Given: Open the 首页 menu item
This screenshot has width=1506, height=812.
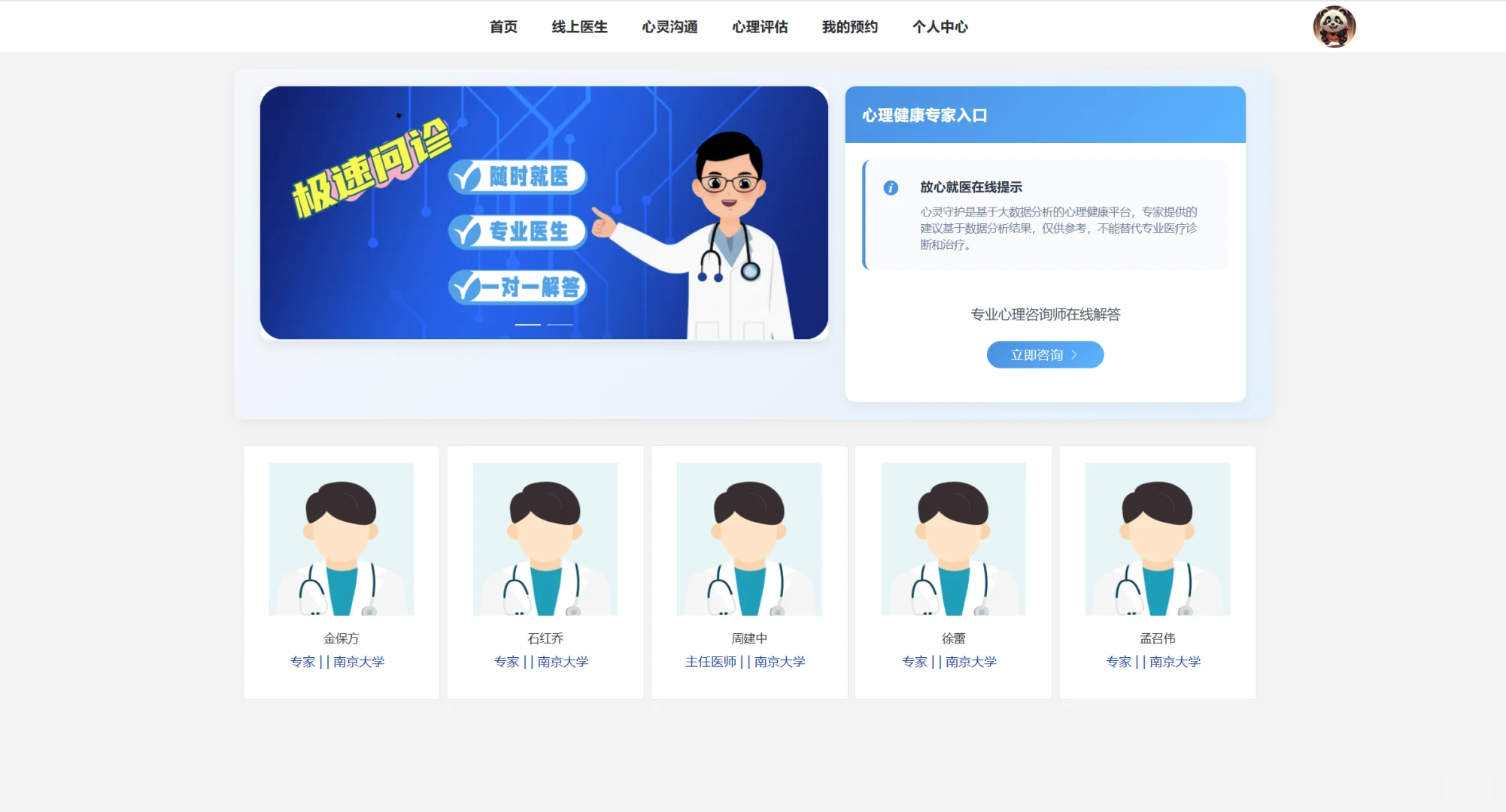Looking at the screenshot, I should point(503,26).
